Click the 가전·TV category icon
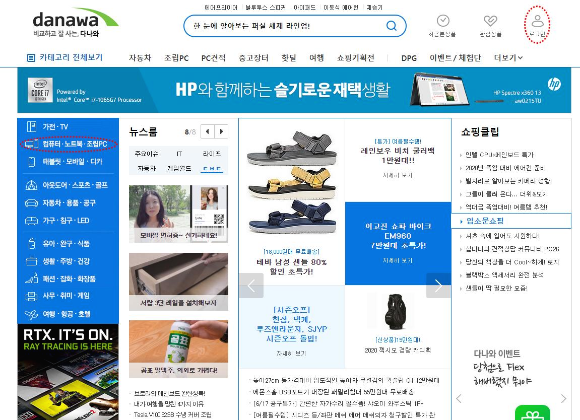The image size is (580, 420). click(x=31, y=127)
